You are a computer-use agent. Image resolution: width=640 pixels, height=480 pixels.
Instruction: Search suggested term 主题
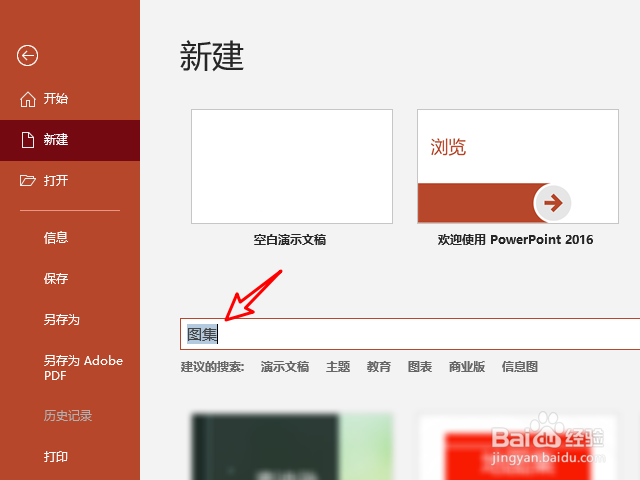pos(338,367)
